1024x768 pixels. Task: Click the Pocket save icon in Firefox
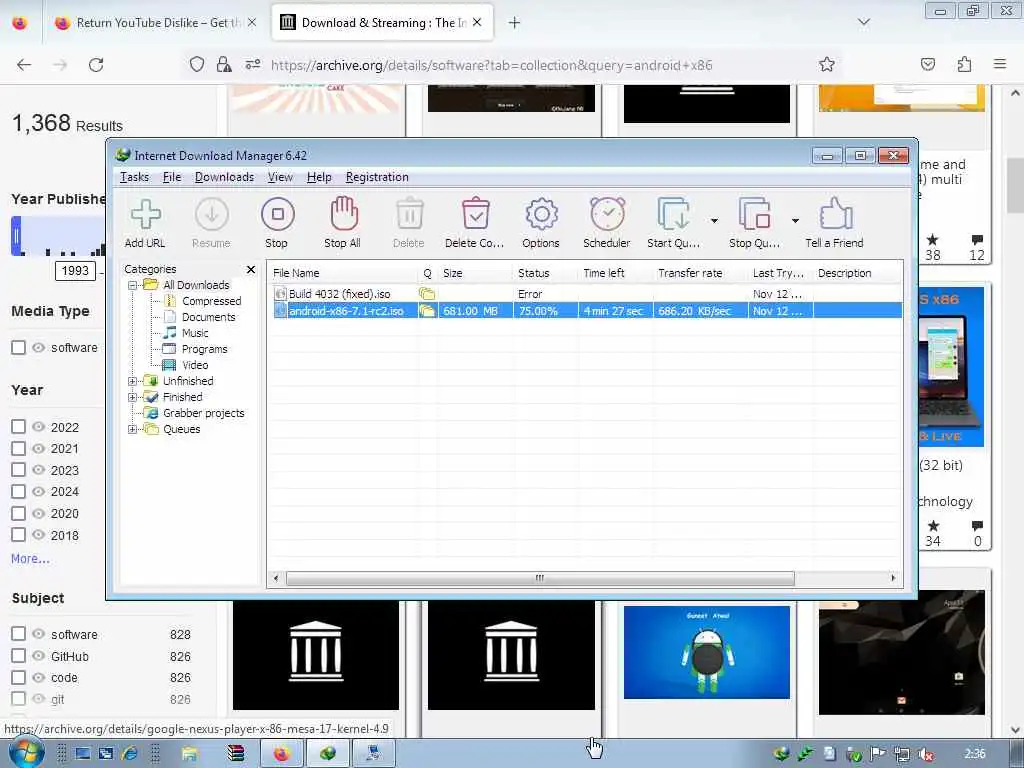pyautogui.click(x=928, y=65)
